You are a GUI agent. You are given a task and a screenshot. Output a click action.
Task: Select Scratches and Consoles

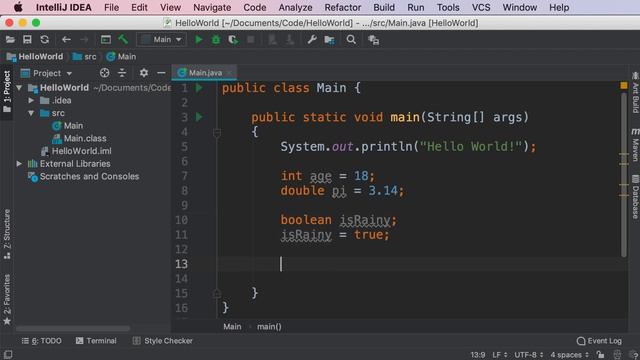[84, 176]
